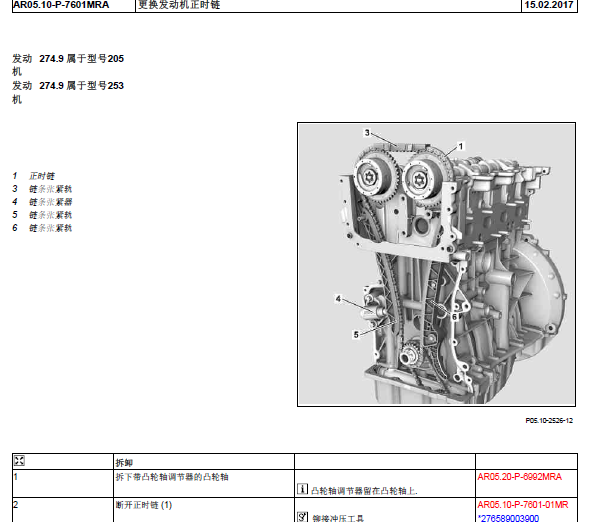
Task: Click callout number 5 in the diagram
Action: [x=356, y=335]
